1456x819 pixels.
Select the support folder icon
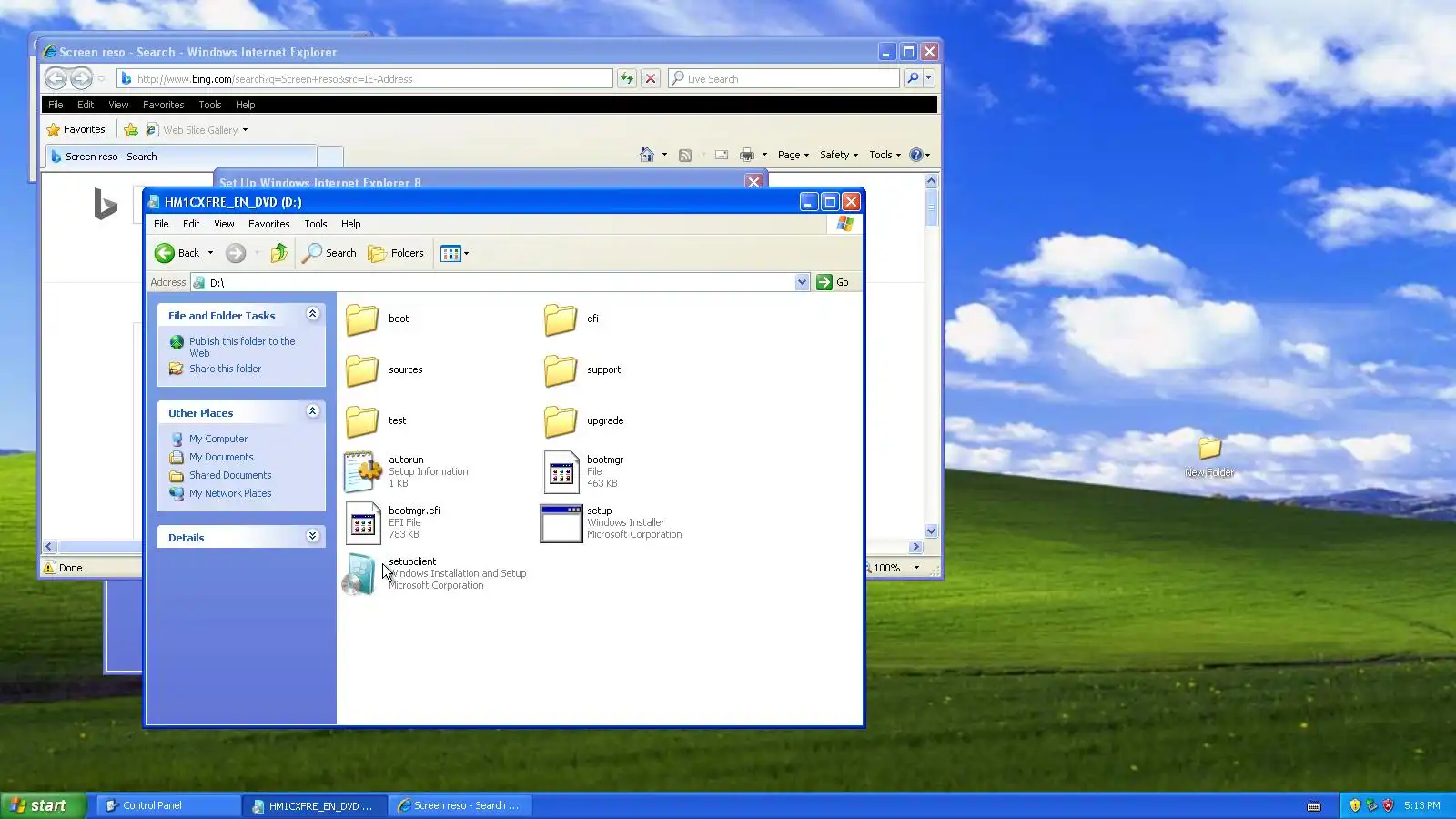(x=561, y=370)
